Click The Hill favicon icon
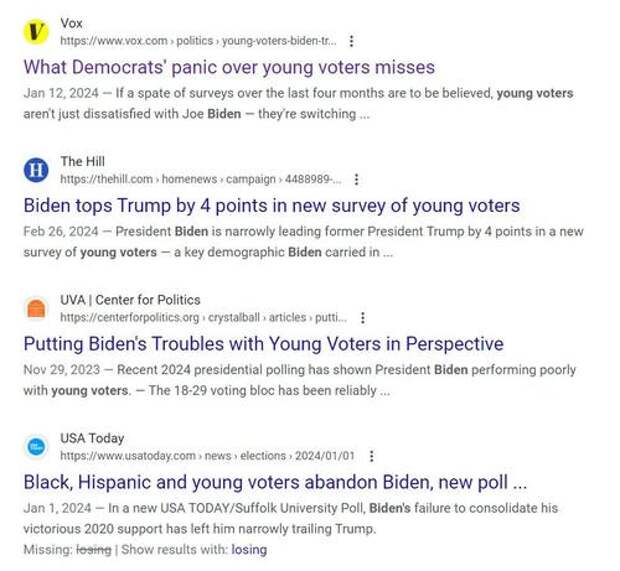Viewport: 620px width, 571px height. 36,170
